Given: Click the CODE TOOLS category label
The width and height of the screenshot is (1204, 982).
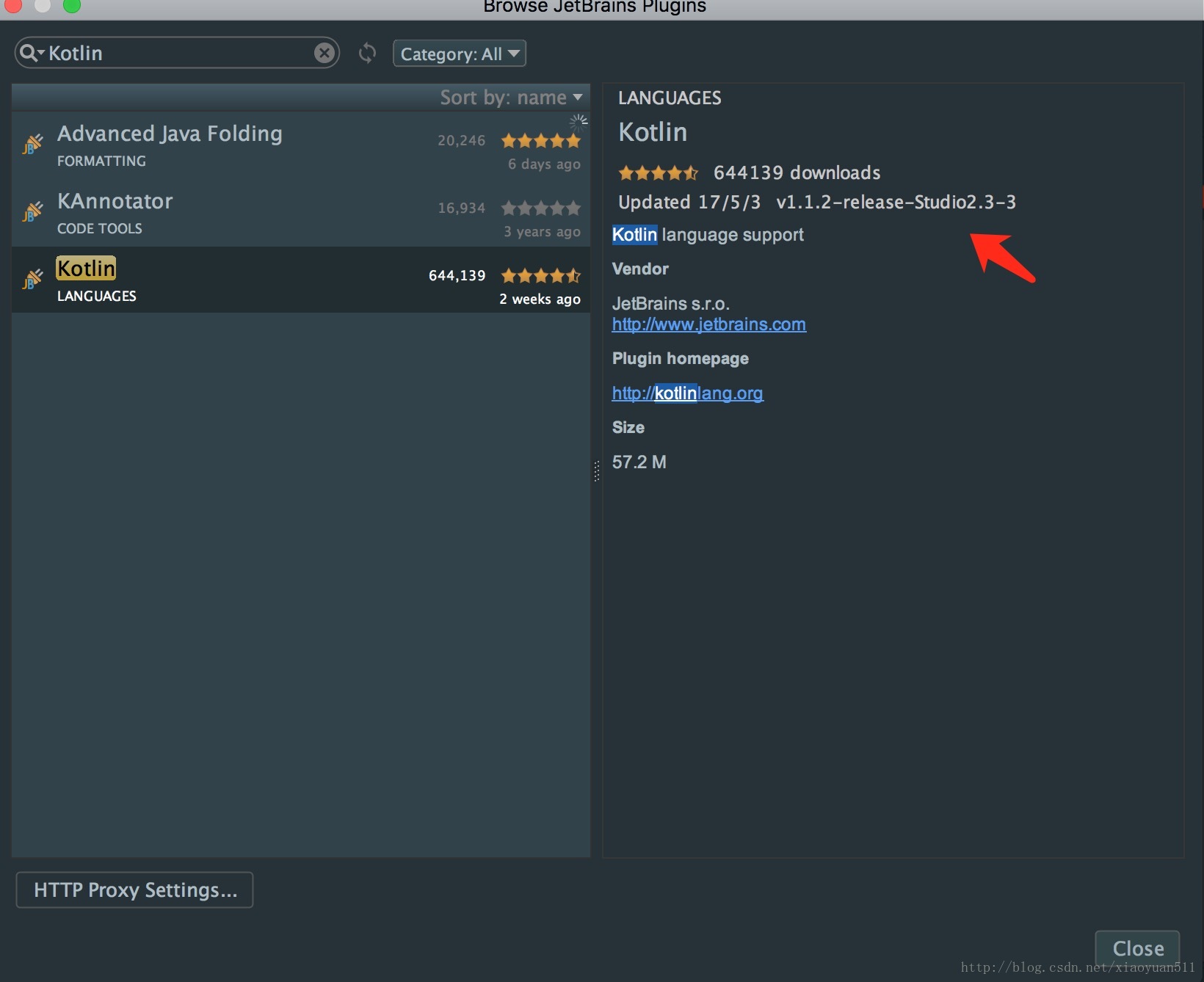Looking at the screenshot, I should point(100,228).
